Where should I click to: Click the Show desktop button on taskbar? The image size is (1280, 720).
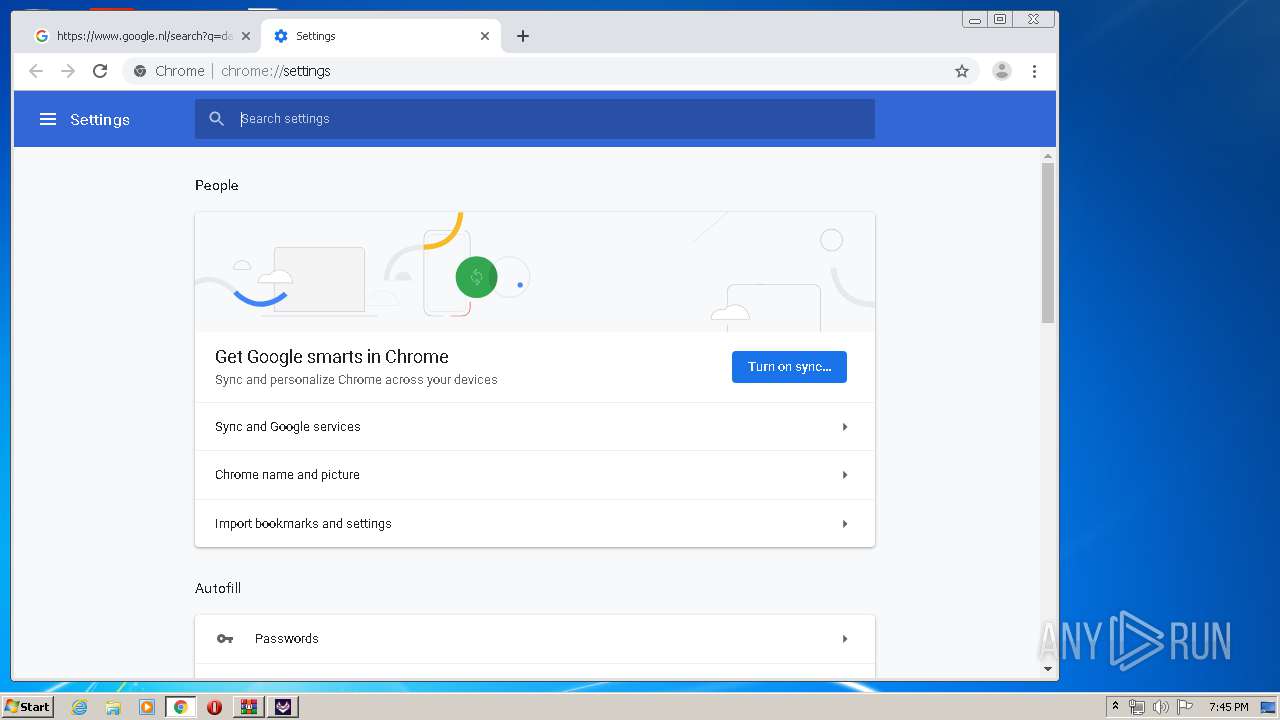pos(1268,707)
